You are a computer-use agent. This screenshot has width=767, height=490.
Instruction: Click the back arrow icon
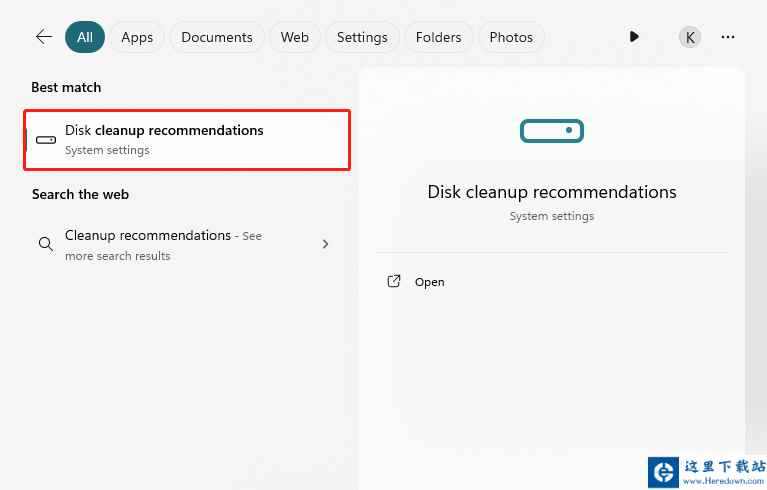coord(44,37)
